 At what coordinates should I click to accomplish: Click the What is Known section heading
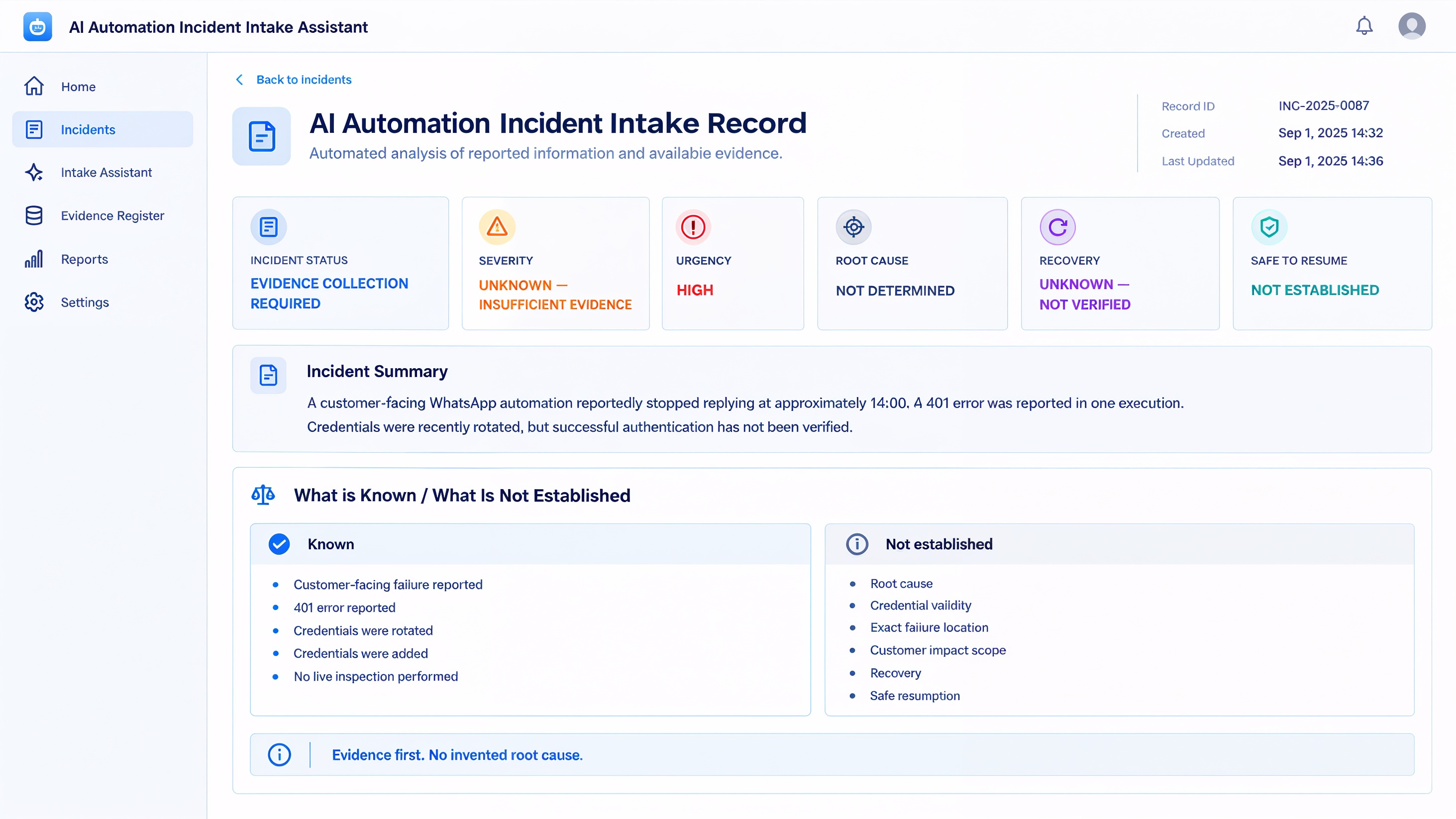coord(462,495)
